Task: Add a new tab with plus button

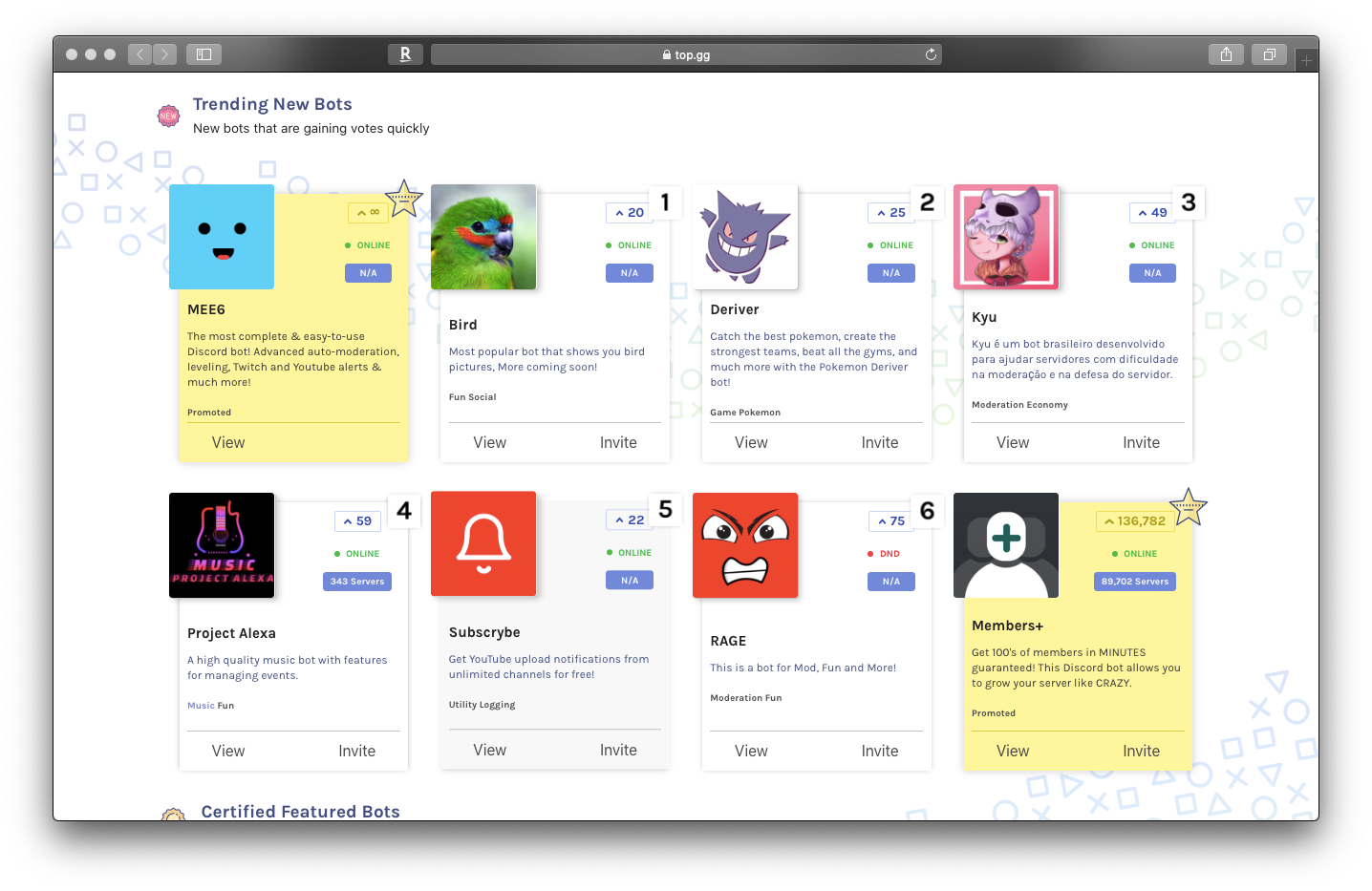Action: click(1306, 60)
